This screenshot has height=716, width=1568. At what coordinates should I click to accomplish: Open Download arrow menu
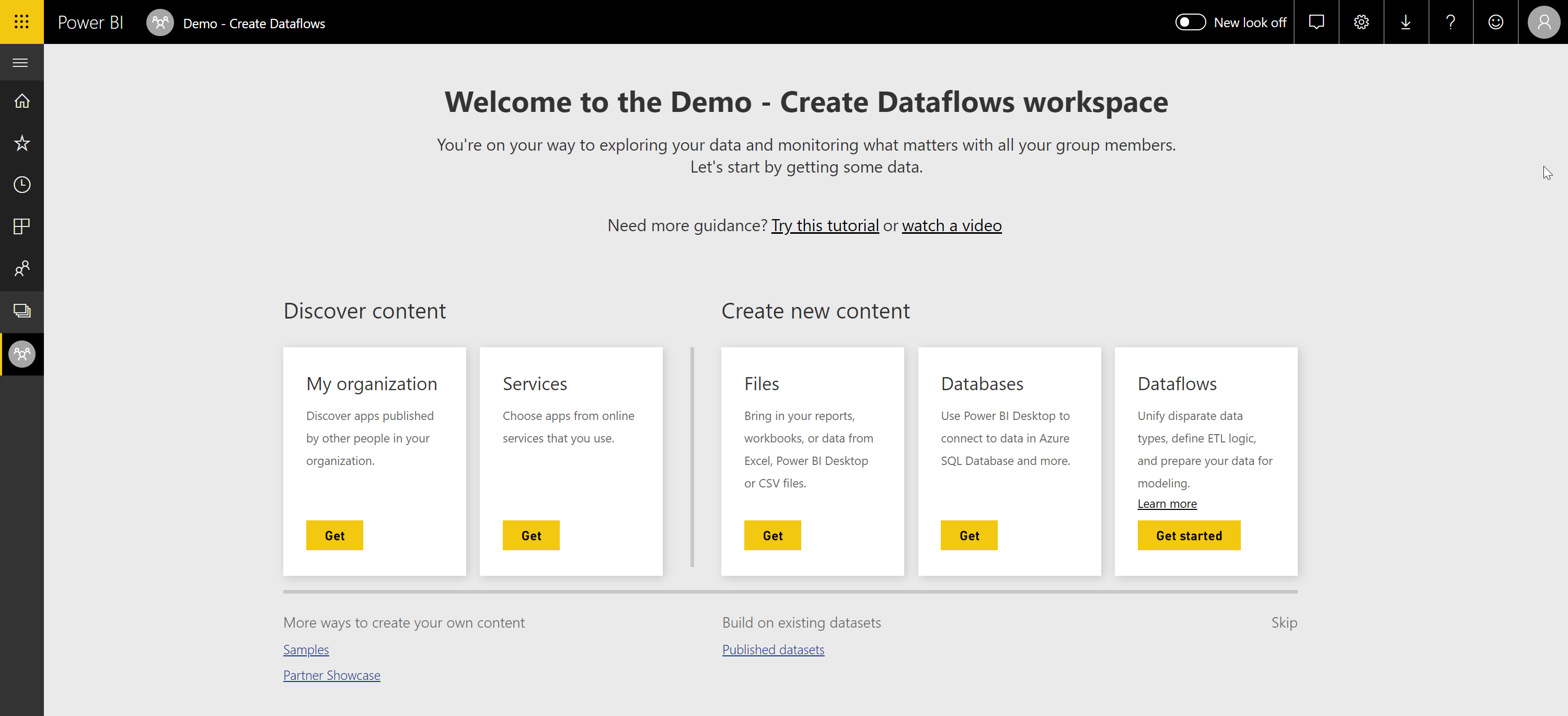tap(1405, 22)
